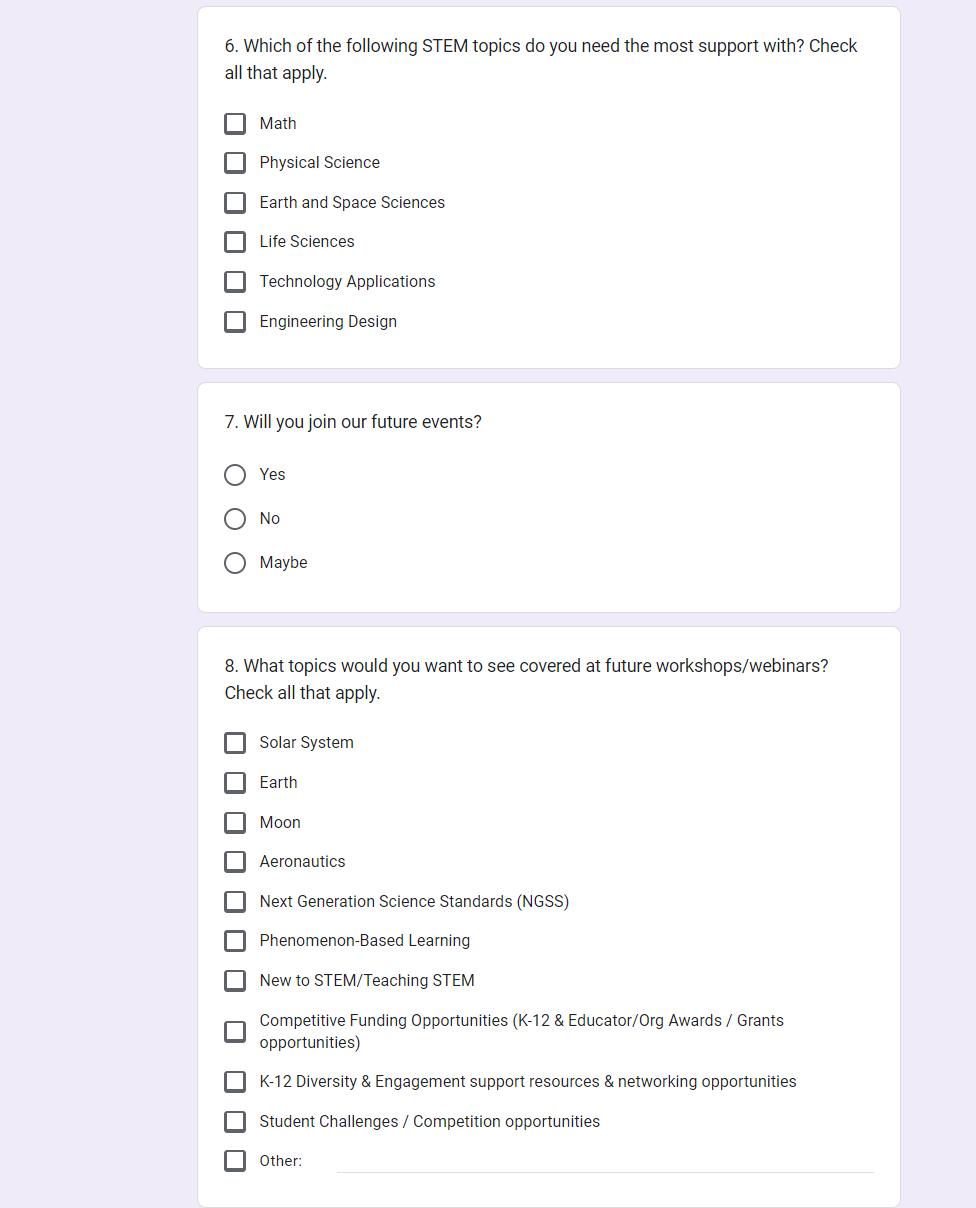The image size is (976, 1208).
Task: Select Yes for joining future events
Action: click(235, 475)
